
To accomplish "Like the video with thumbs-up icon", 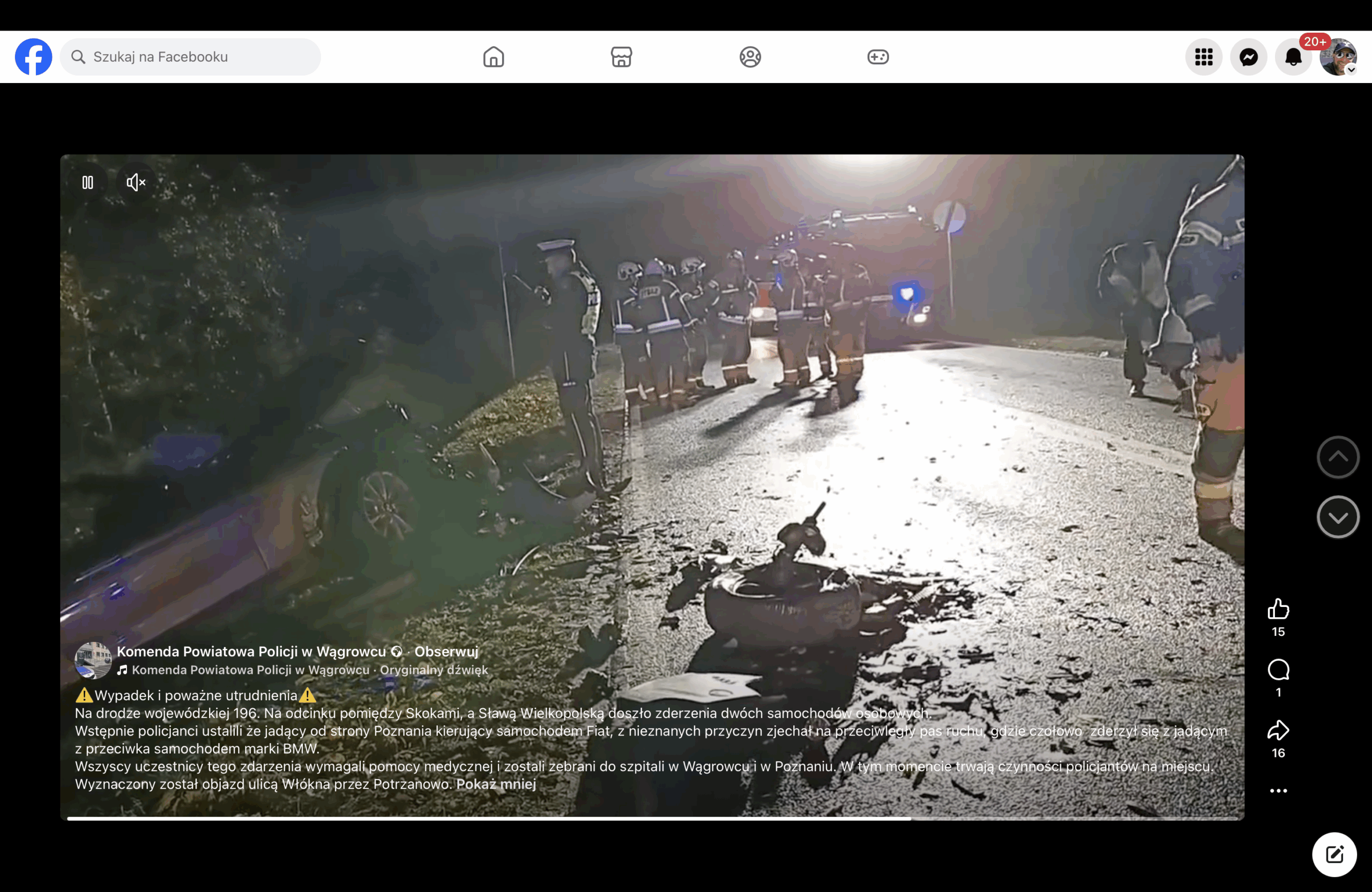I will 1278,609.
